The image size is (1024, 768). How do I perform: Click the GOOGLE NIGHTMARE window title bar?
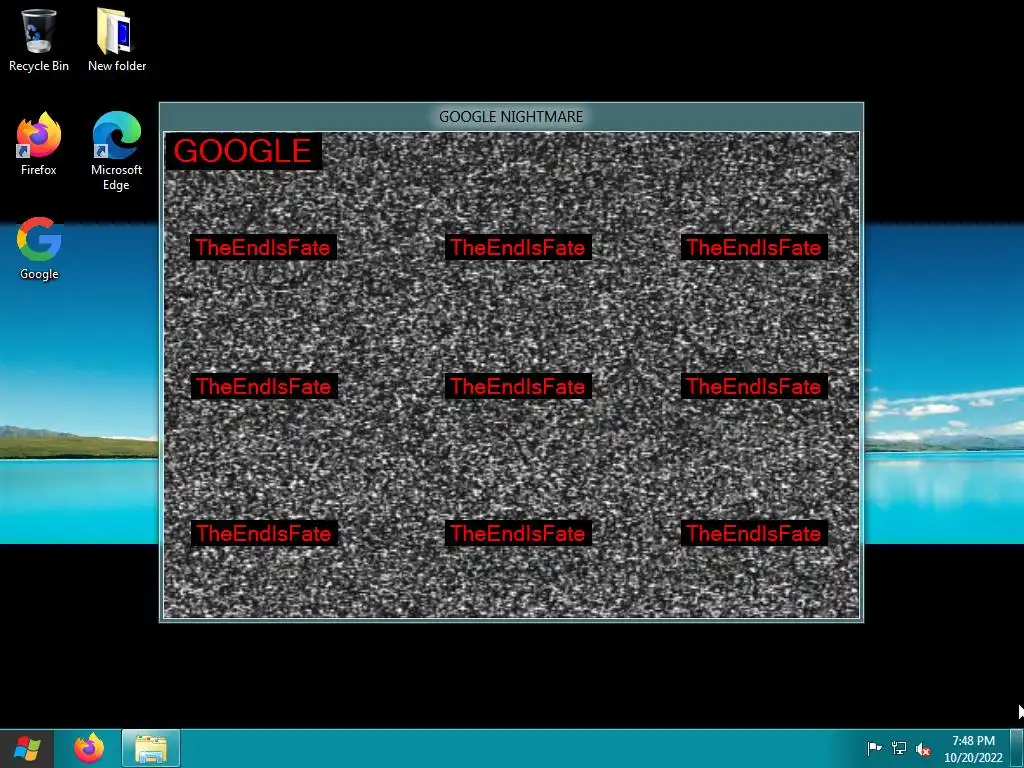pos(511,117)
